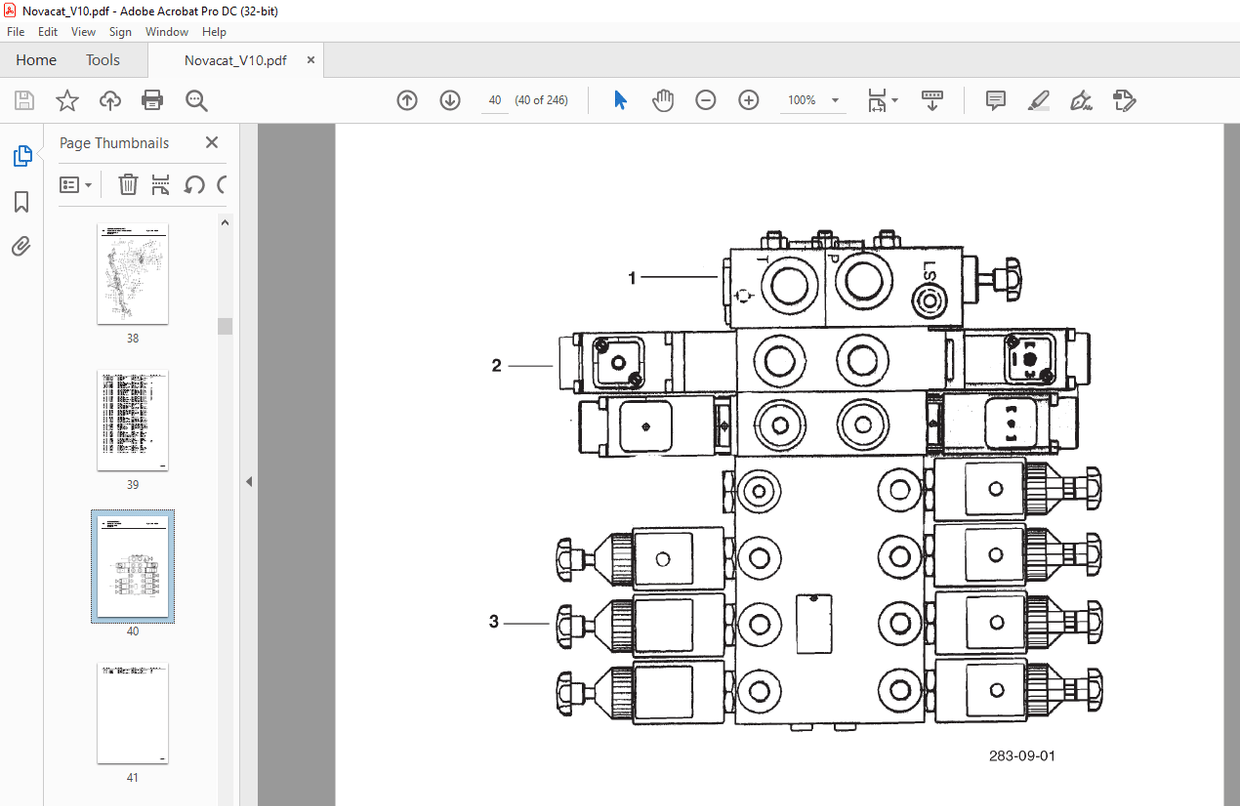Click the Print file icon
The width and height of the screenshot is (1240, 806).
click(152, 100)
